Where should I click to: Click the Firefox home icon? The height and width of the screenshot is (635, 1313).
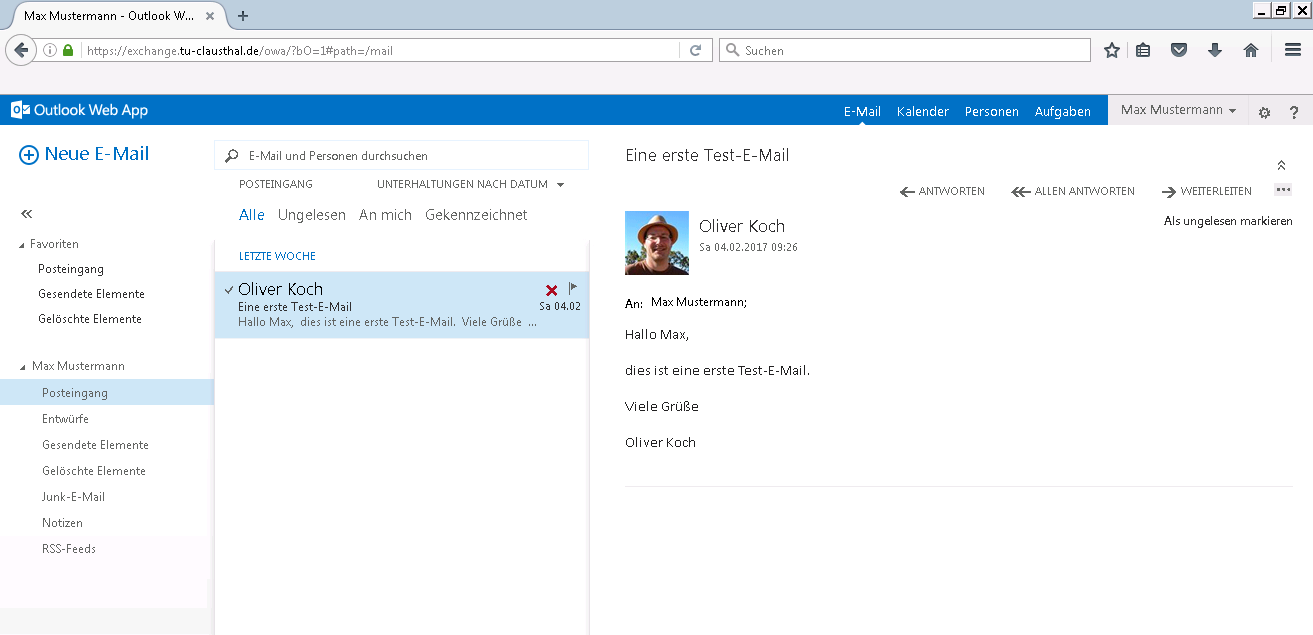pos(1250,51)
